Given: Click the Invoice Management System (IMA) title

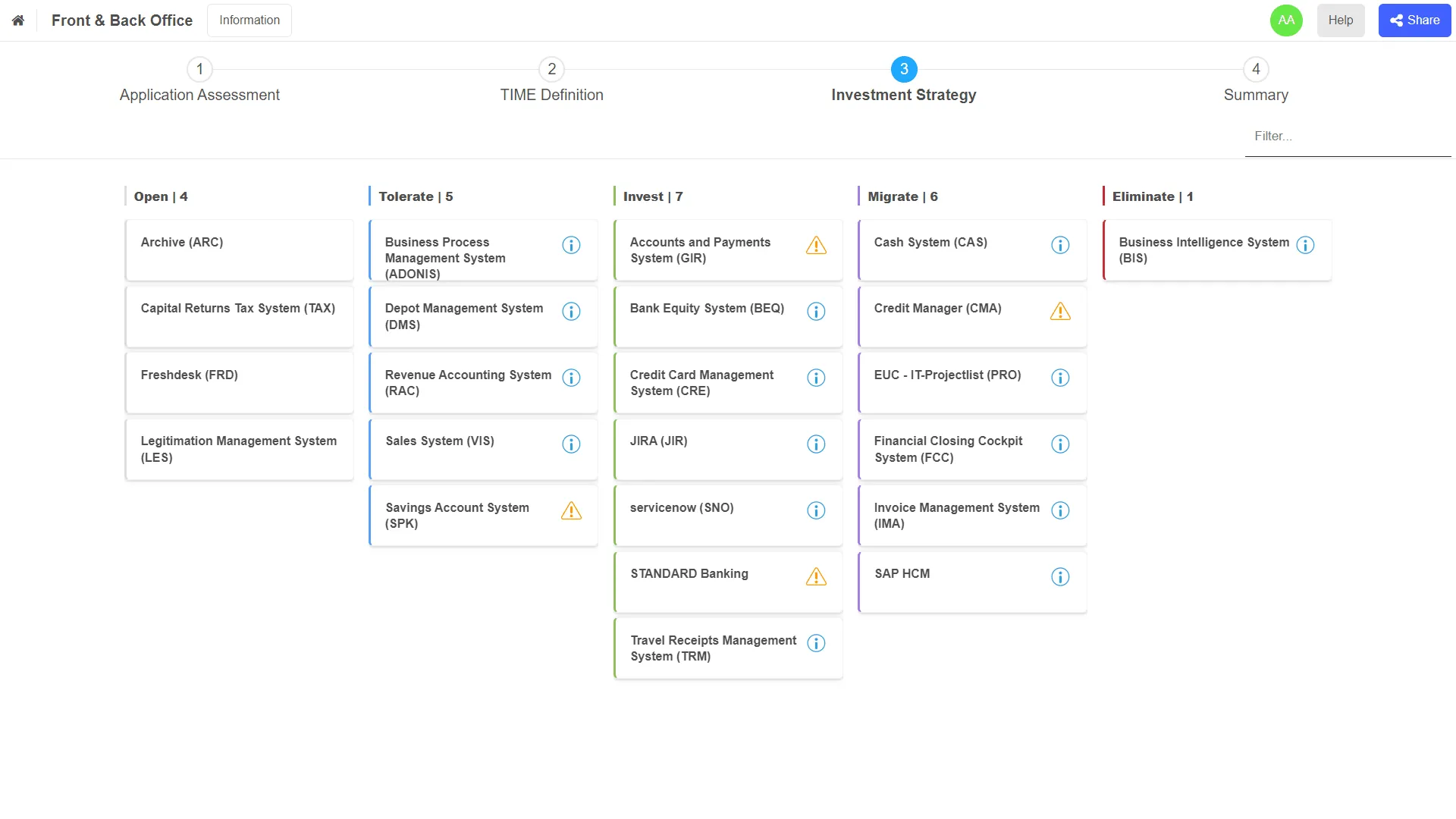Looking at the screenshot, I should tap(956, 516).
